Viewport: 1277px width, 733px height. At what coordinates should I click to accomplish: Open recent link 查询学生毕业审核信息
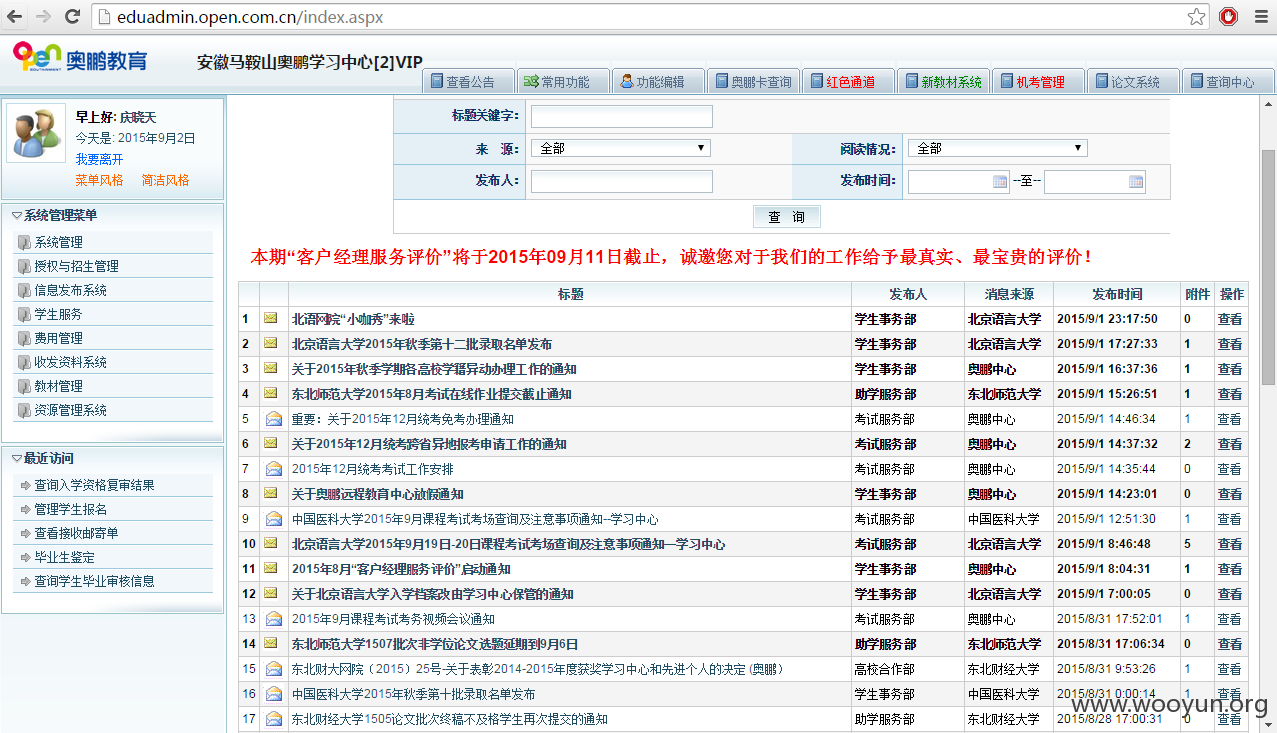tap(94, 581)
